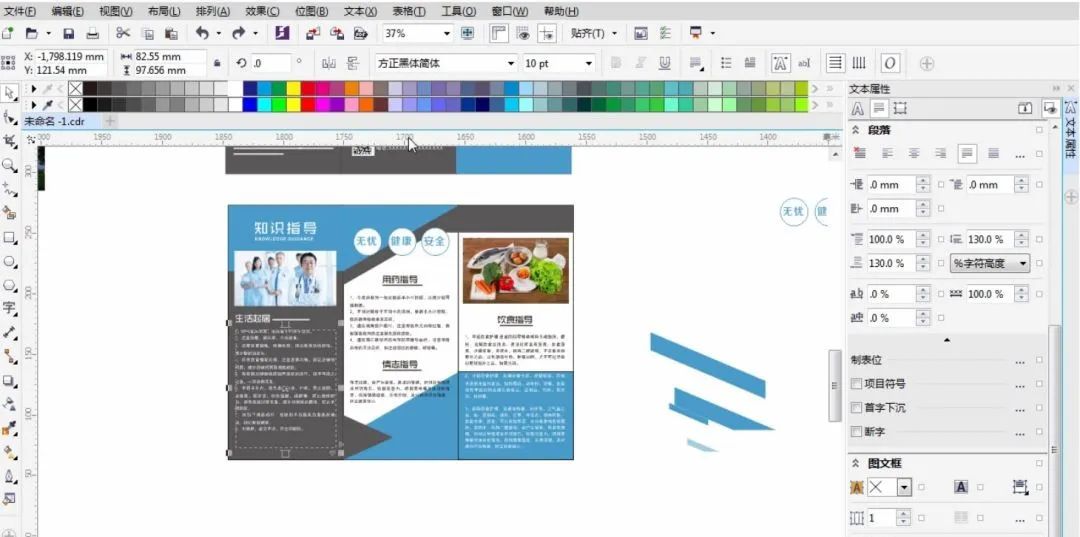Click the edit text abI icon
This screenshot has height=537, width=1080.
pos(804,63)
